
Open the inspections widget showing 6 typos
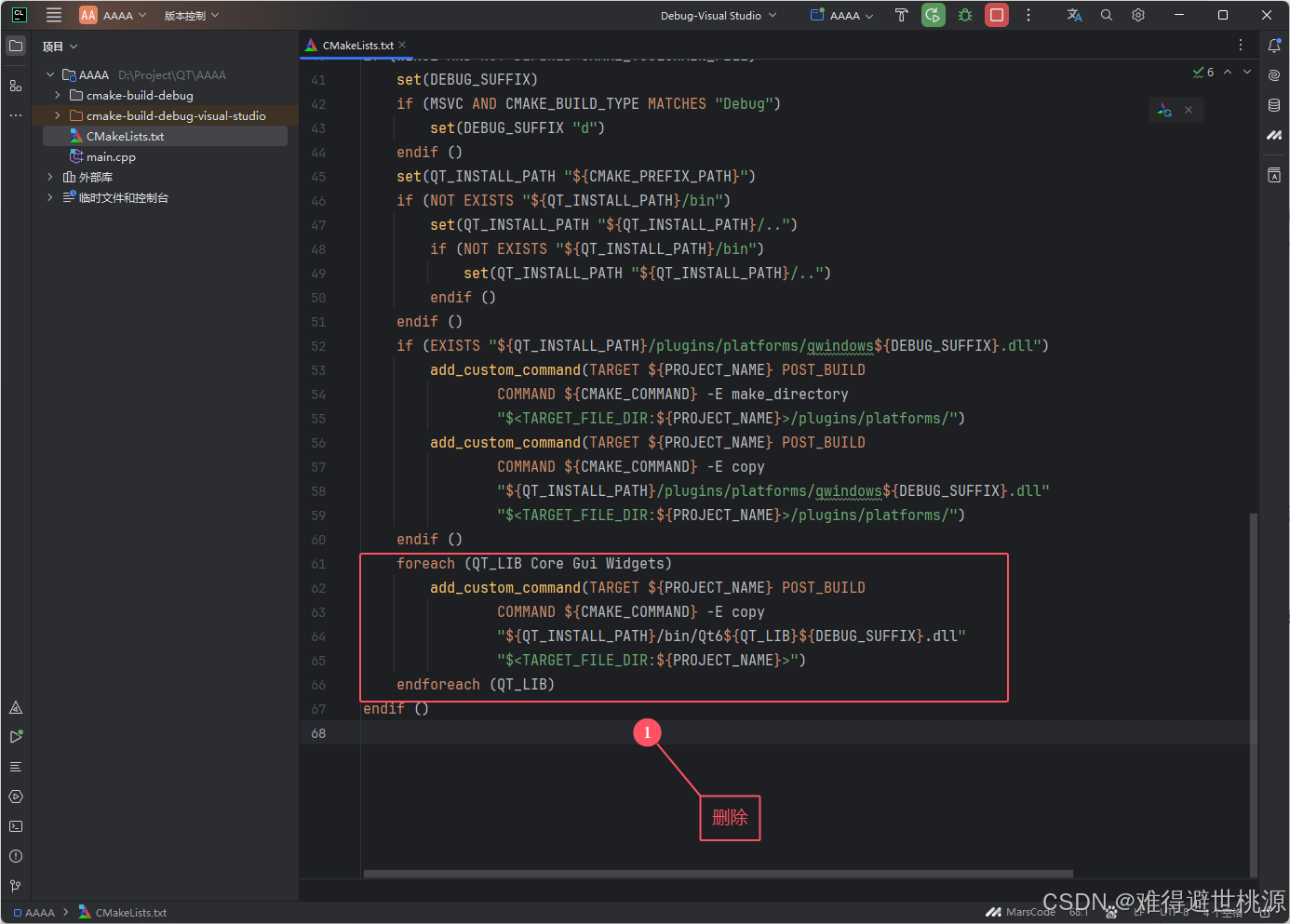pos(1203,72)
